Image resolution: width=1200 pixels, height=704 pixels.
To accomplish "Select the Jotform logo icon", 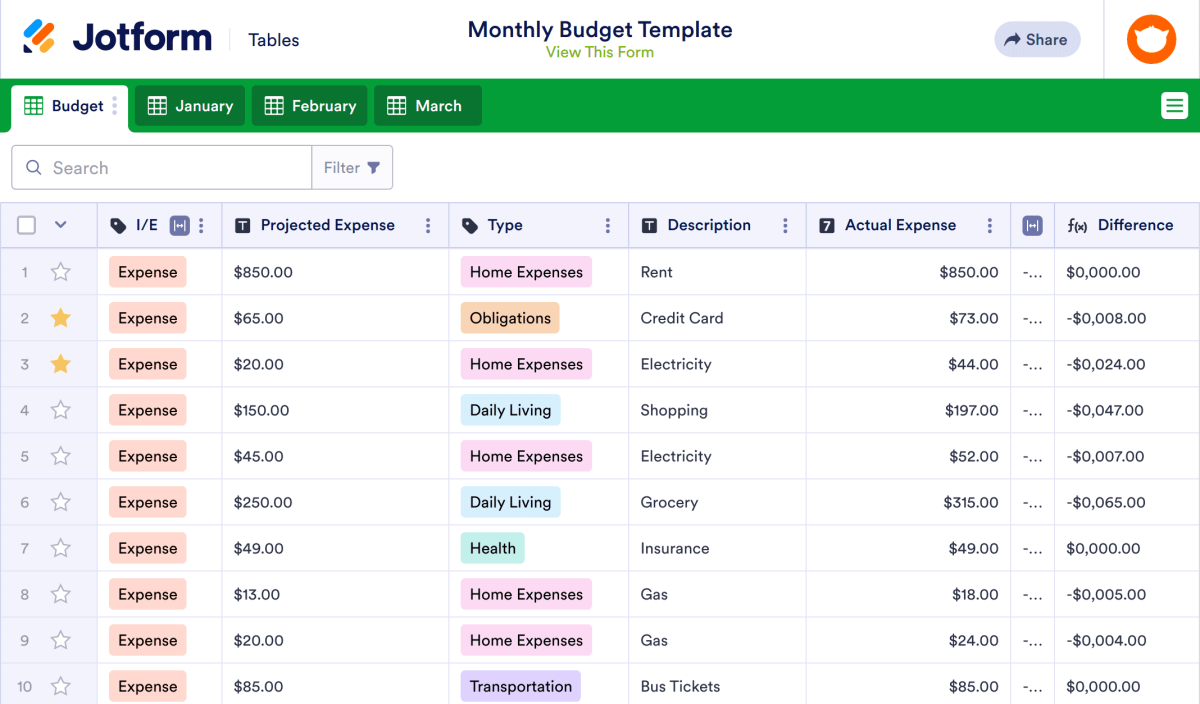I will point(42,36).
